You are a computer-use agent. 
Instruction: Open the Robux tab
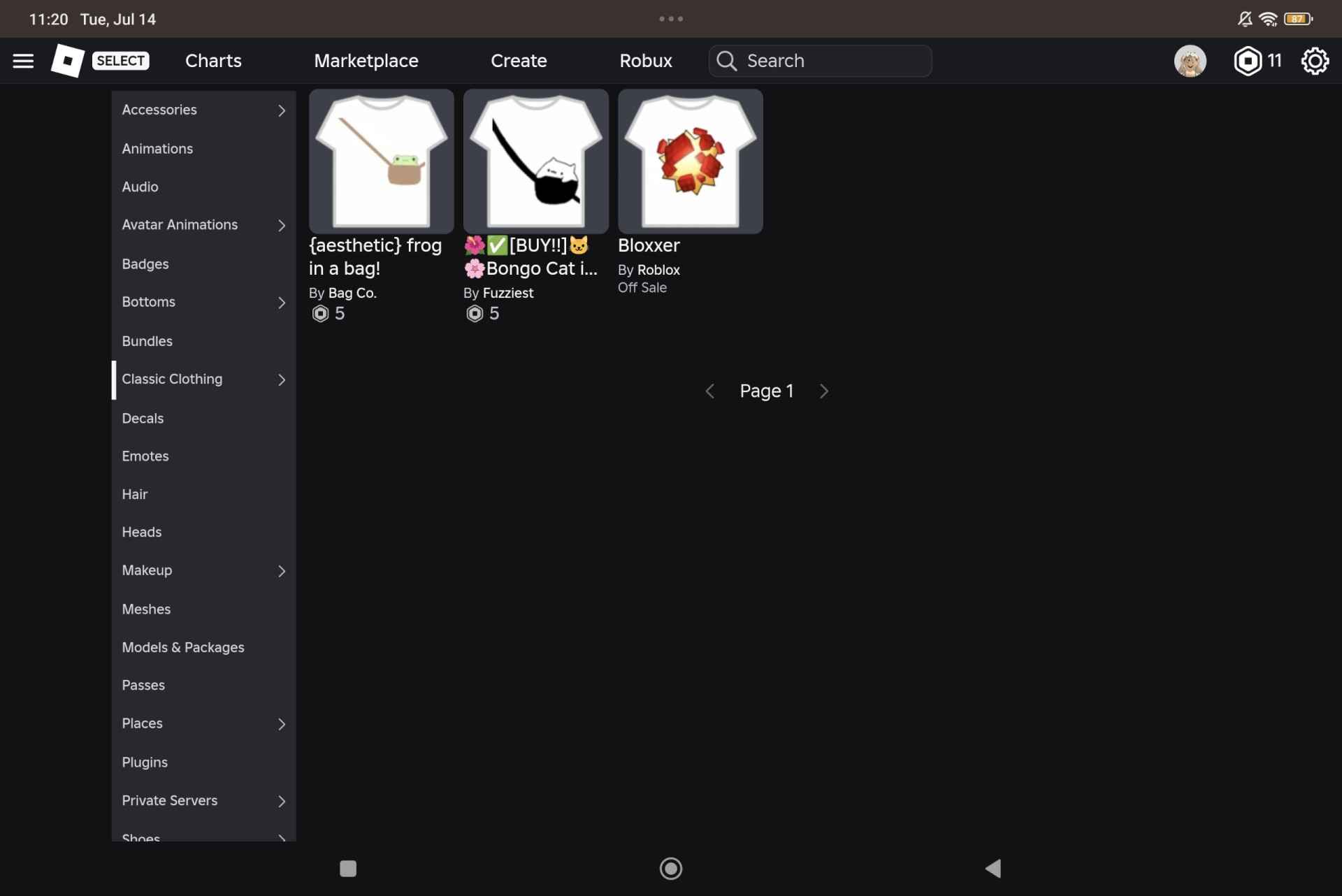point(646,61)
